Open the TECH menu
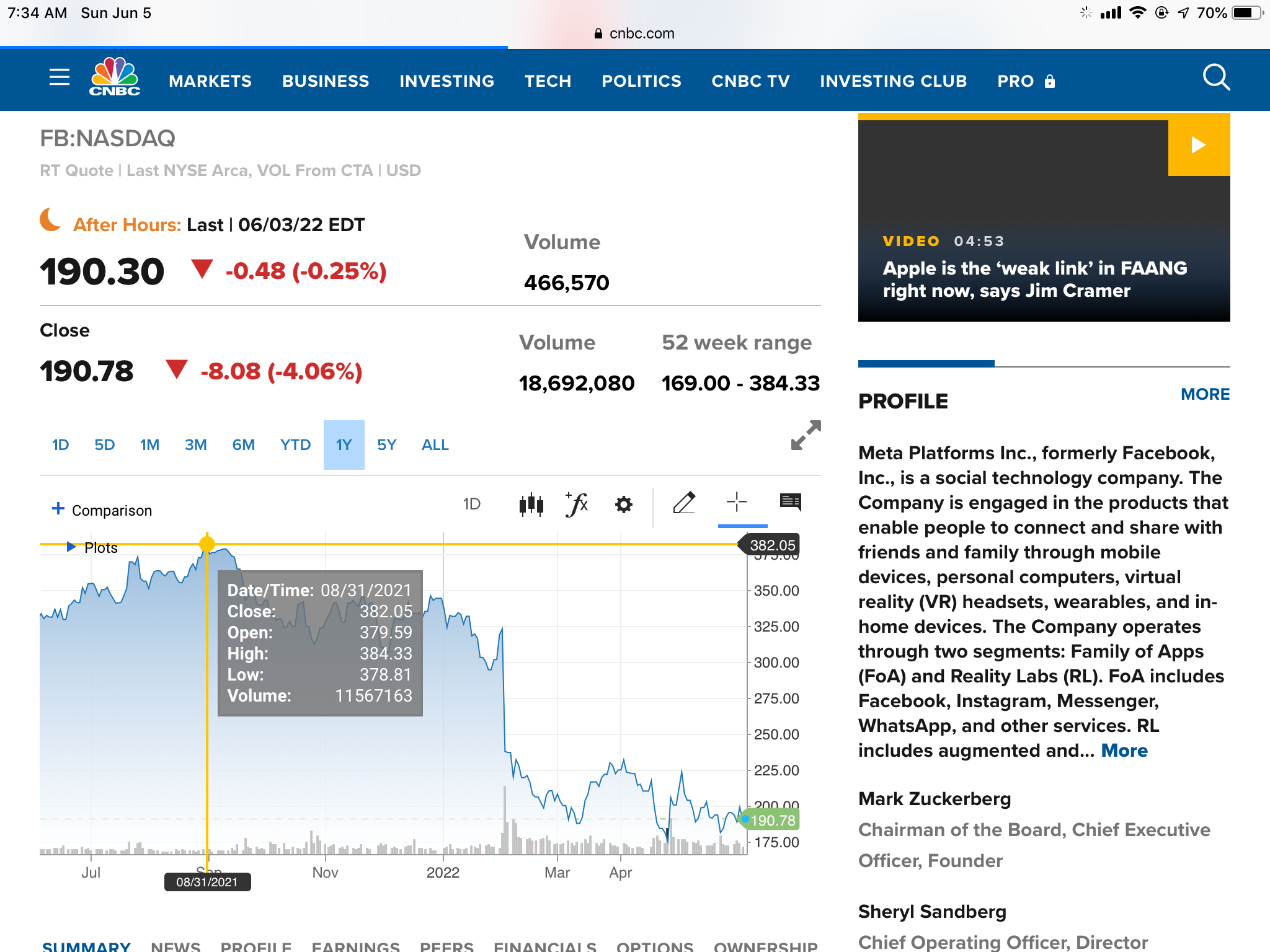The image size is (1270, 952). (548, 81)
